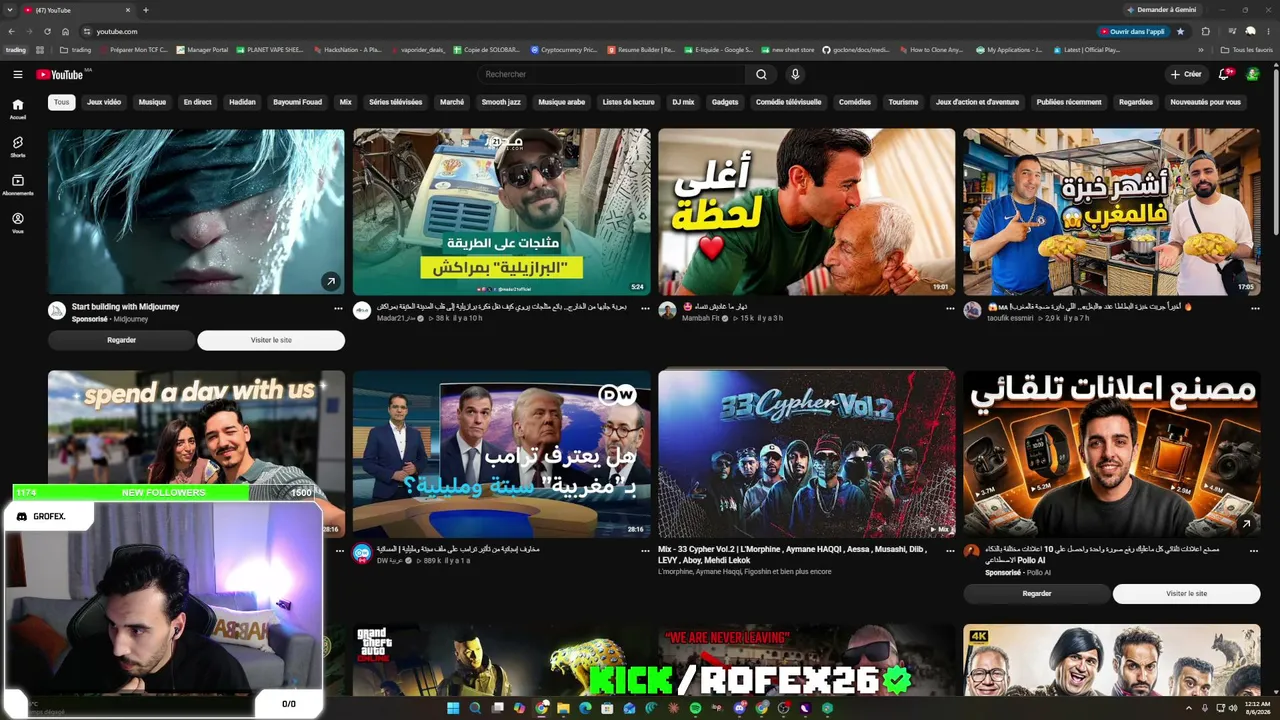Go back in the browser
The height and width of the screenshot is (720, 1280).
coord(11,31)
